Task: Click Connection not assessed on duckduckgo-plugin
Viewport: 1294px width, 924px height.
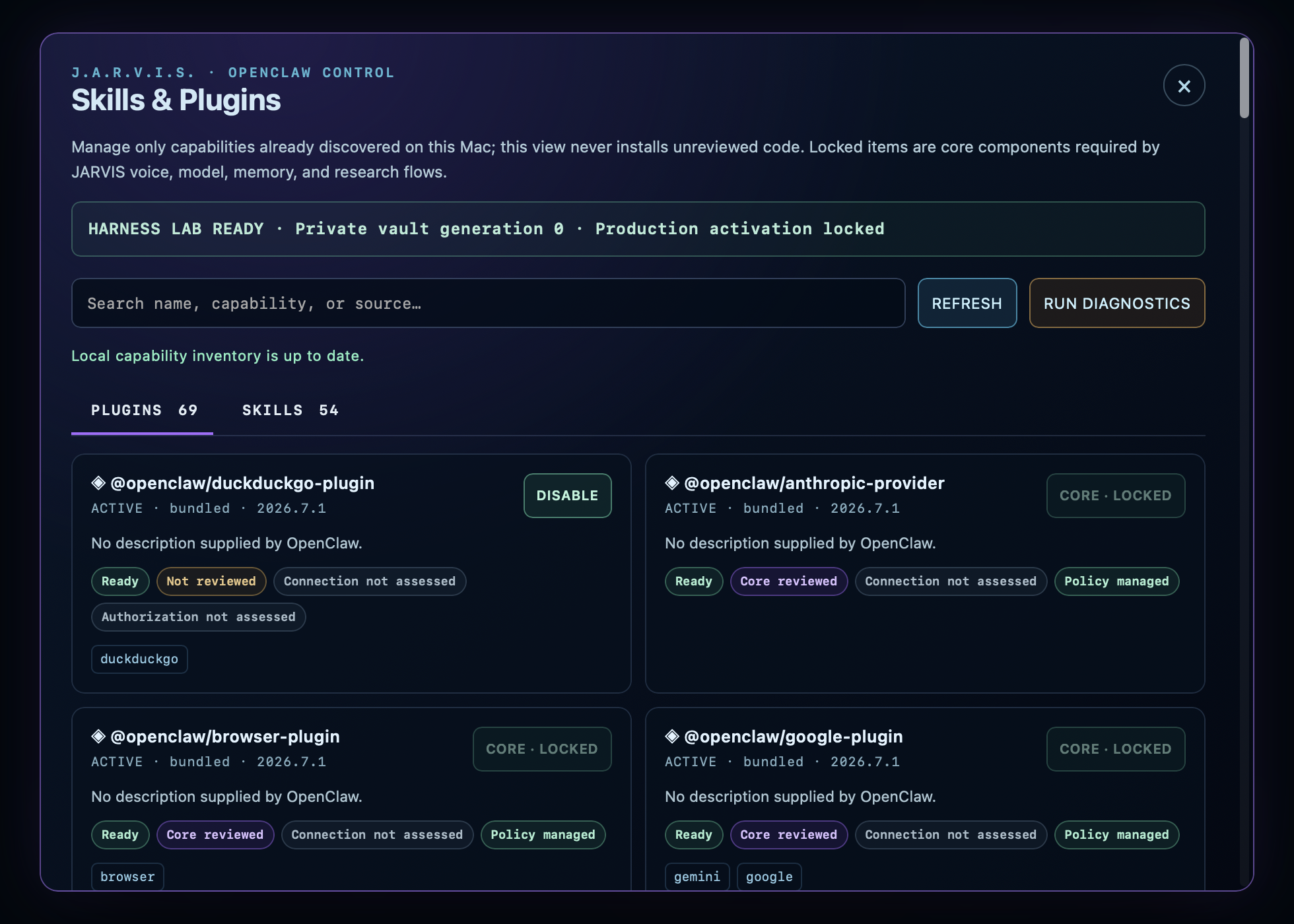Action: pyautogui.click(x=370, y=581)
